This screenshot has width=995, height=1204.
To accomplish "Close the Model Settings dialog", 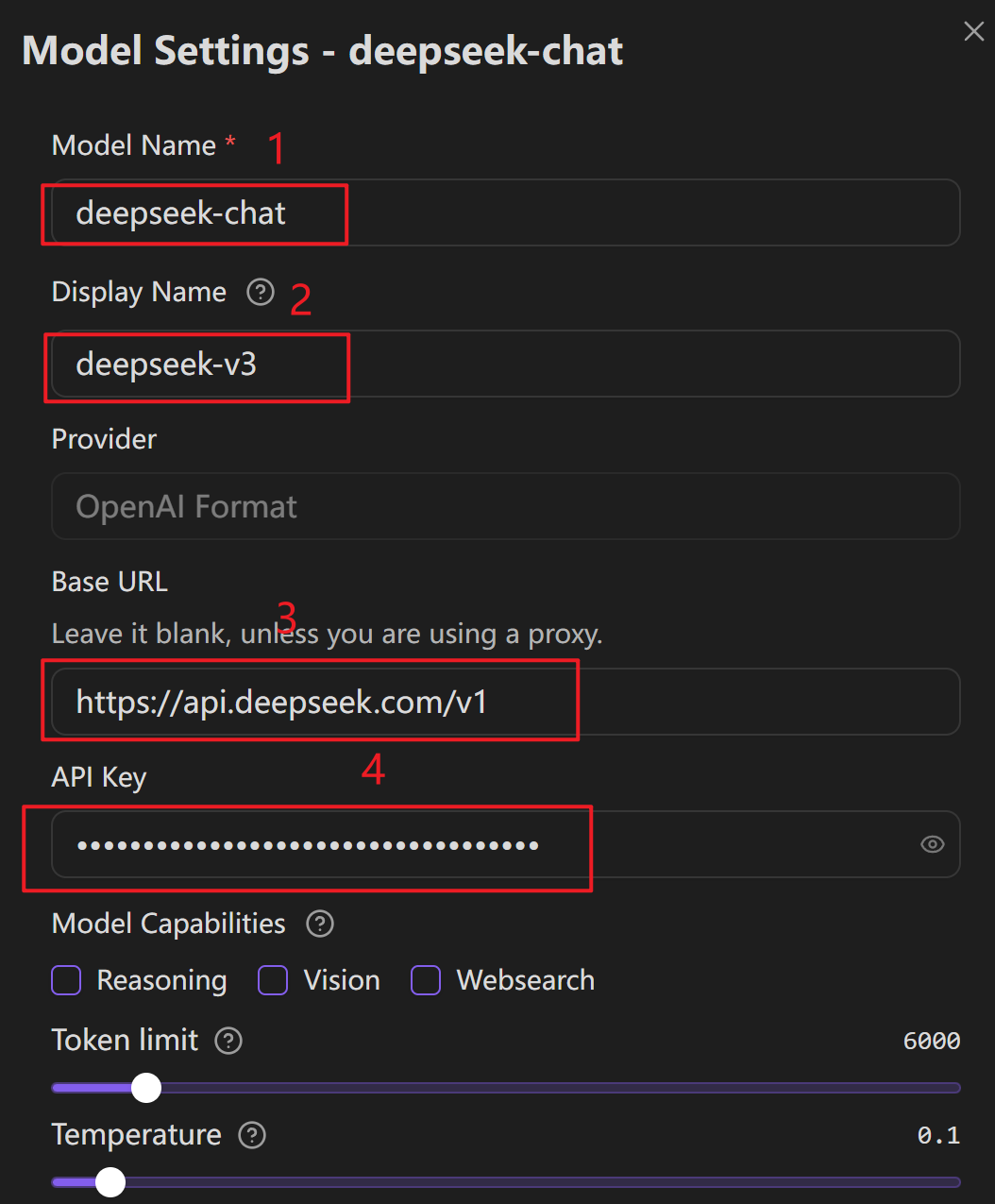I will click(x=973, y=32).
